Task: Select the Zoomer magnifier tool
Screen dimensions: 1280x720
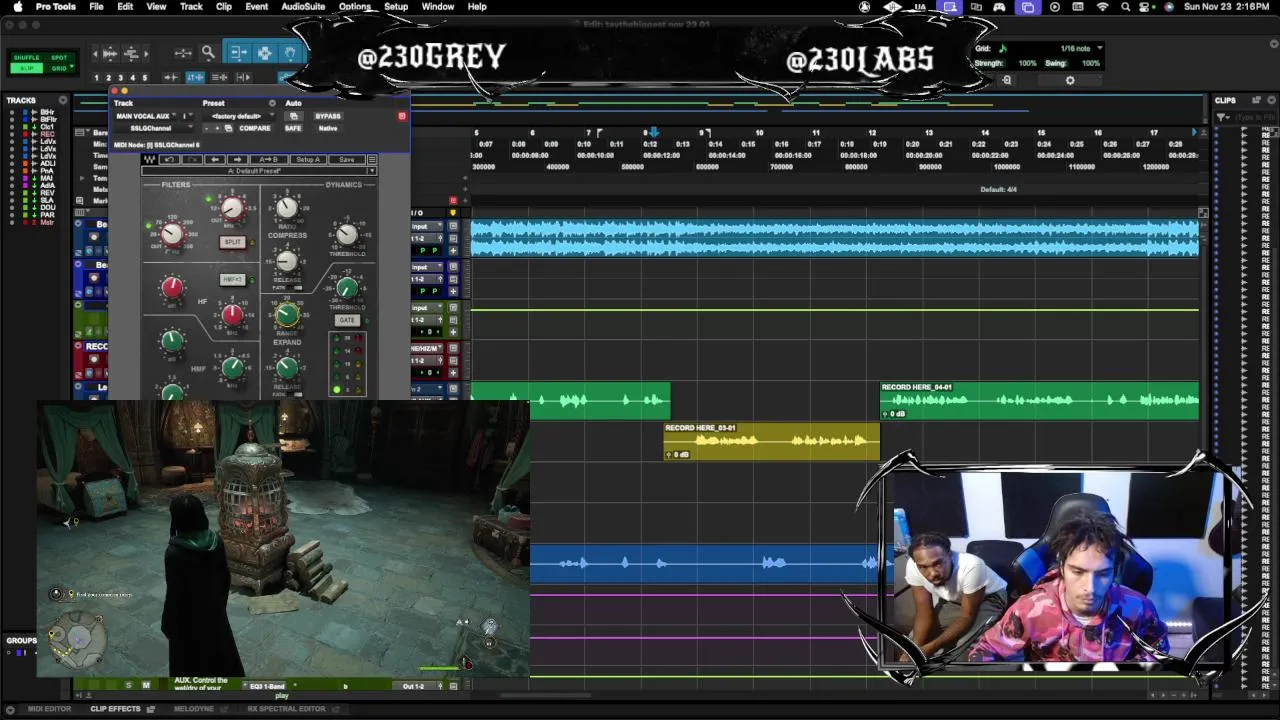Action: pyautogui.click(x=208, y=53)
